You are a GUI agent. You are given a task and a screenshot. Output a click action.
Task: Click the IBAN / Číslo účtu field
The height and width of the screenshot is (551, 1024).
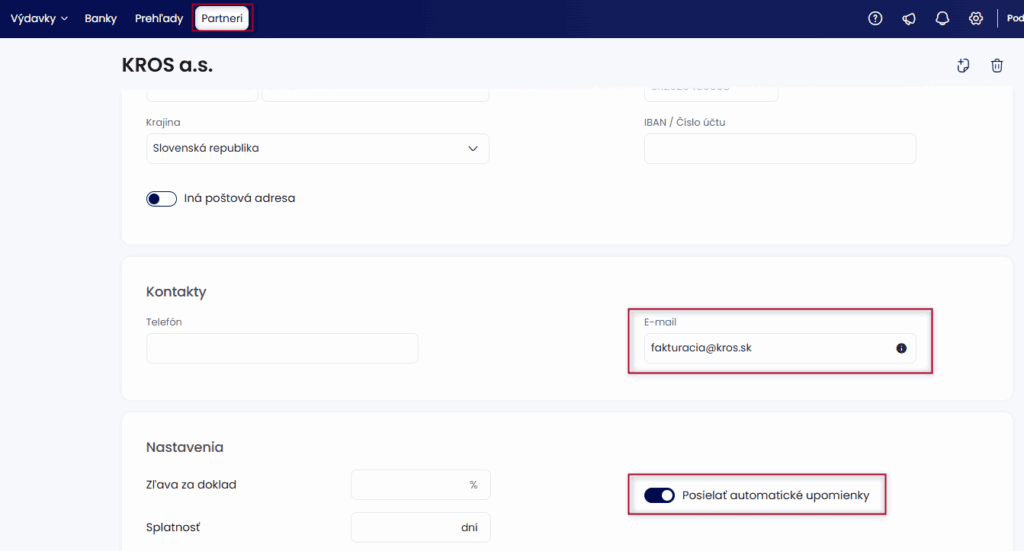click(779, 148)
